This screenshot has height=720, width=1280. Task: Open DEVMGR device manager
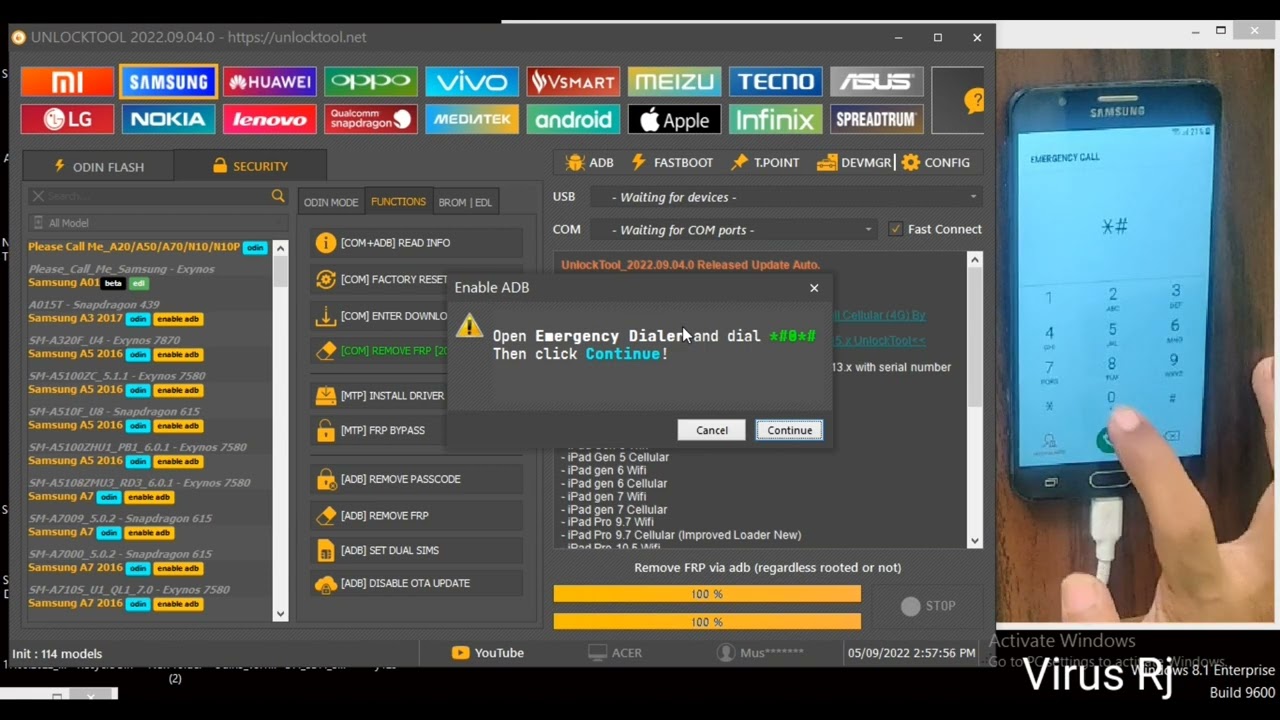853,162
